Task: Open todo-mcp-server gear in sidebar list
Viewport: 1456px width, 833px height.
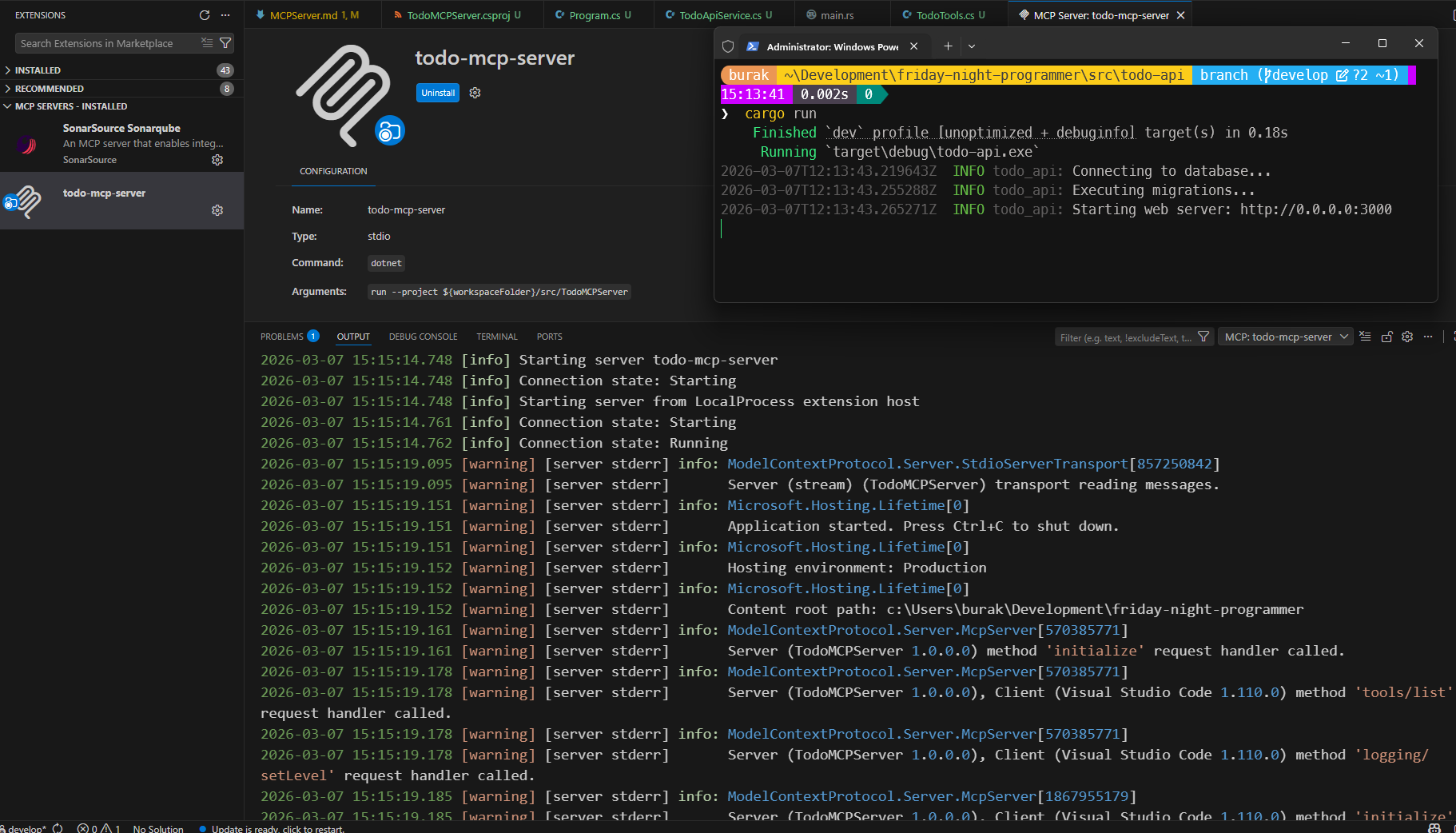Action: coord(217,210)
